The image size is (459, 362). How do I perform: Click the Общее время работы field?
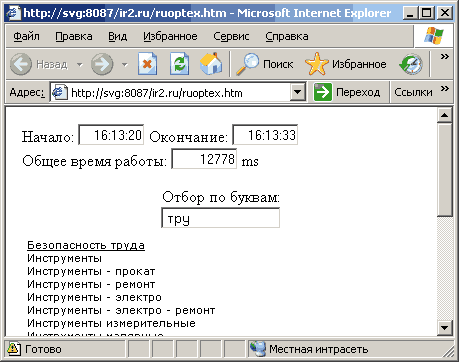(204, 159)
